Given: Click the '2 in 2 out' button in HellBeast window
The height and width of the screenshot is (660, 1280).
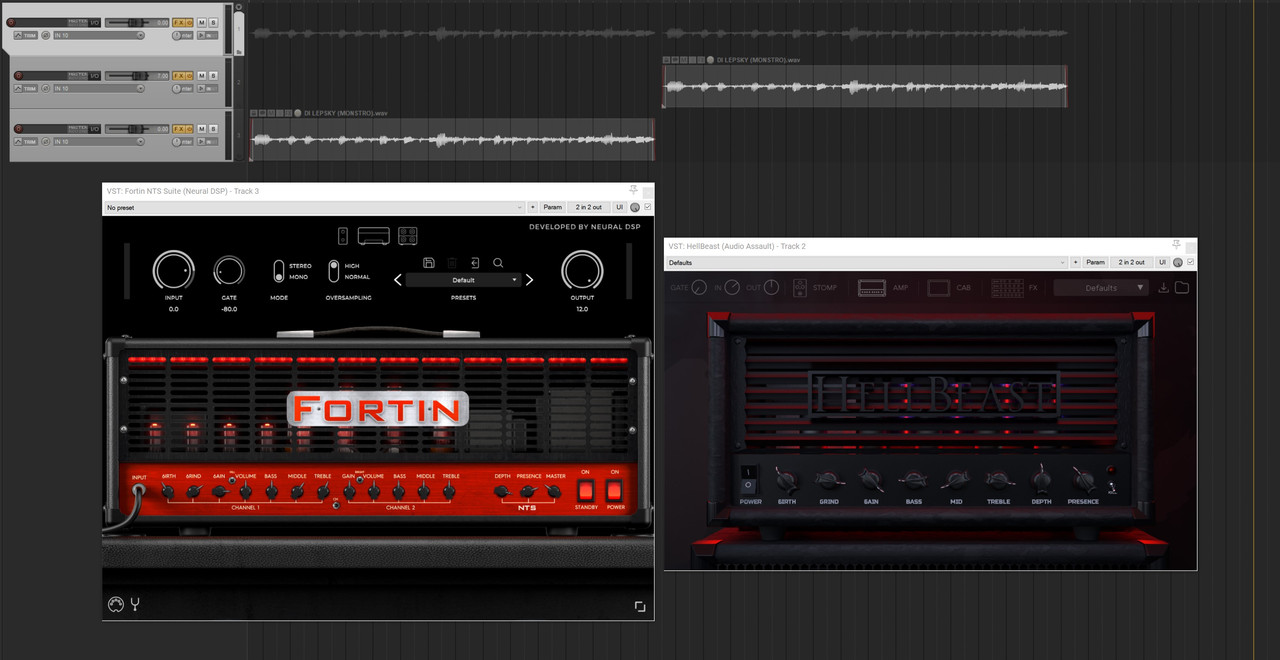Looking at the screenshot, I should click(1131, 262).
